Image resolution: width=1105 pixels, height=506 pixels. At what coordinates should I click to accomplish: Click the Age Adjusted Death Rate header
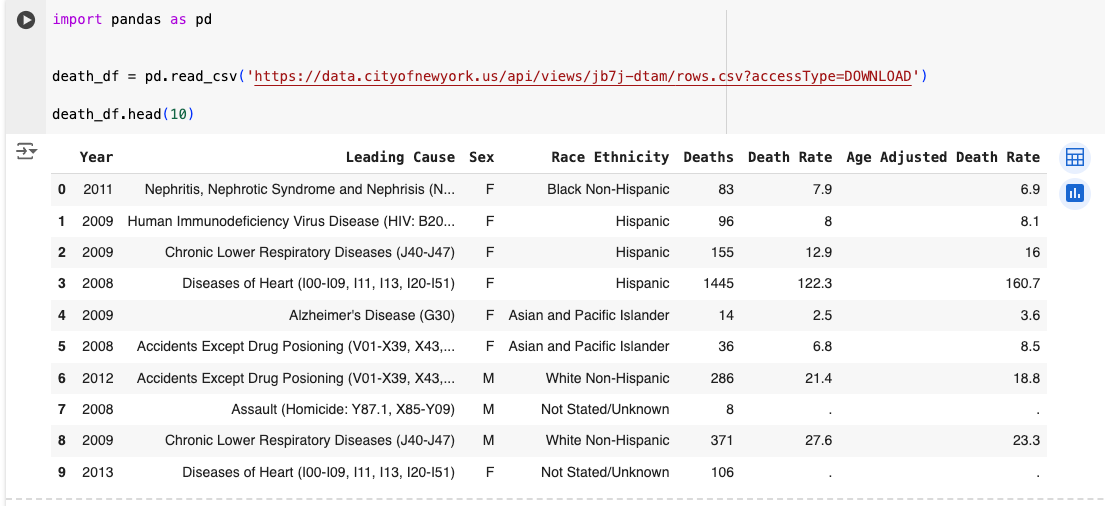click(943, 157)
